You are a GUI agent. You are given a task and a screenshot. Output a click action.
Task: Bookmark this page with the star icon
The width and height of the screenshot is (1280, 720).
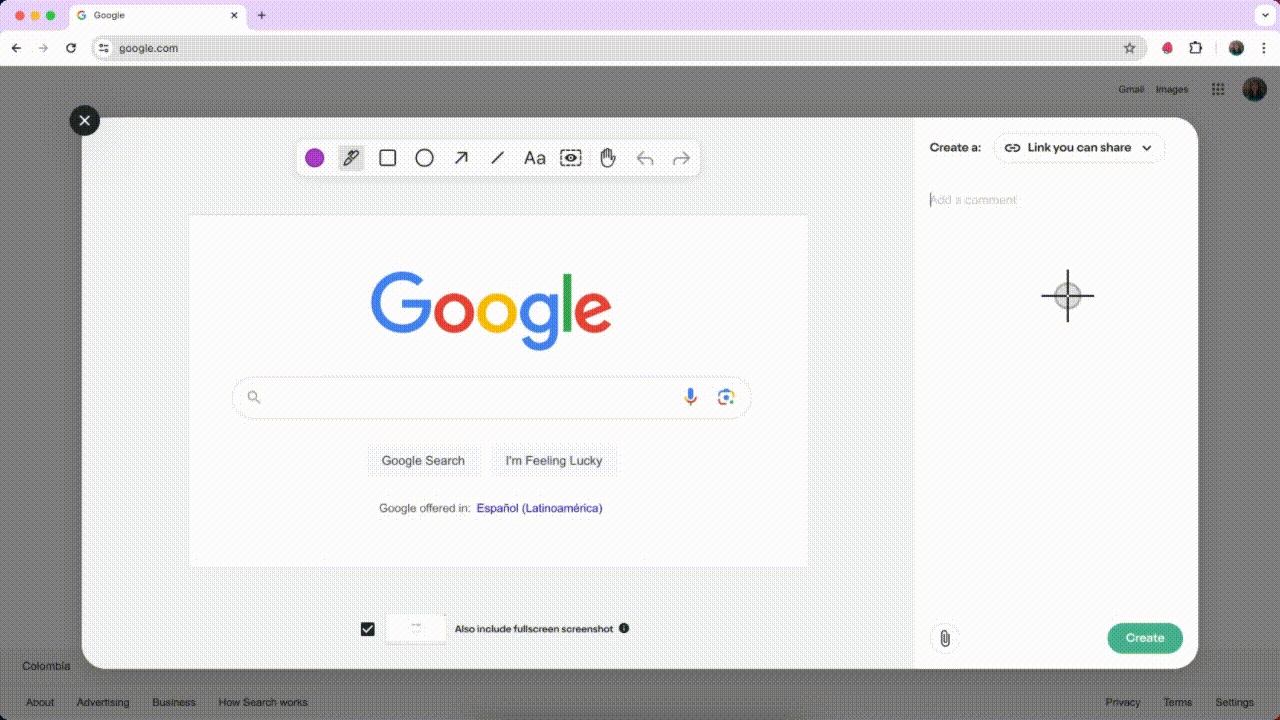click(1130, 48)
